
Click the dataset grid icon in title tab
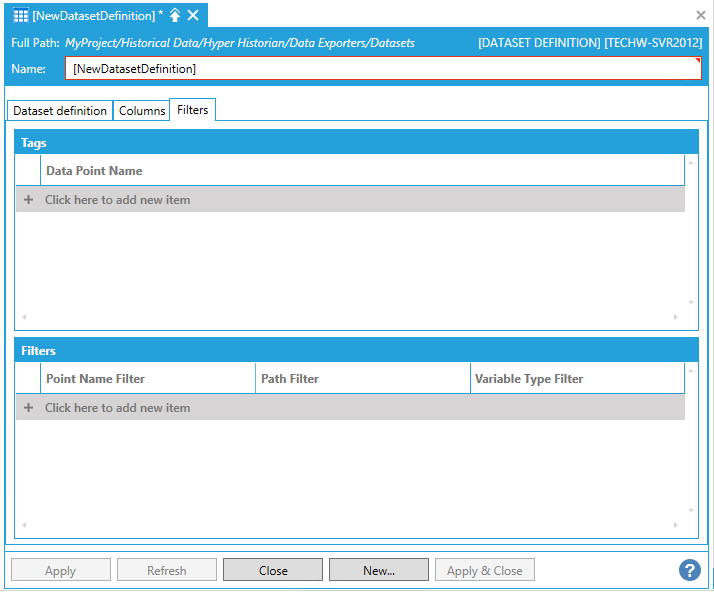(x=21, y=15)
